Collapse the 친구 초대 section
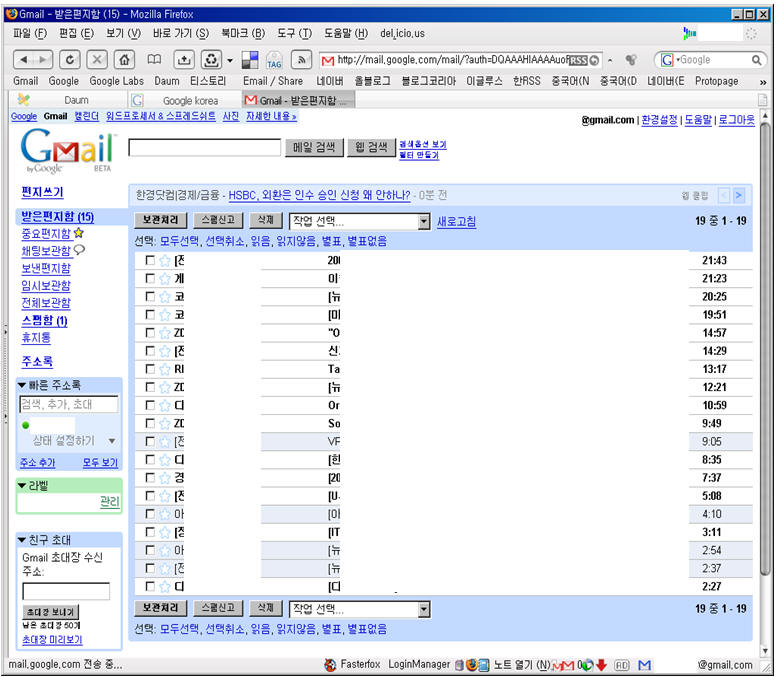Screen dimensions: 776x677 click(22, 539)
